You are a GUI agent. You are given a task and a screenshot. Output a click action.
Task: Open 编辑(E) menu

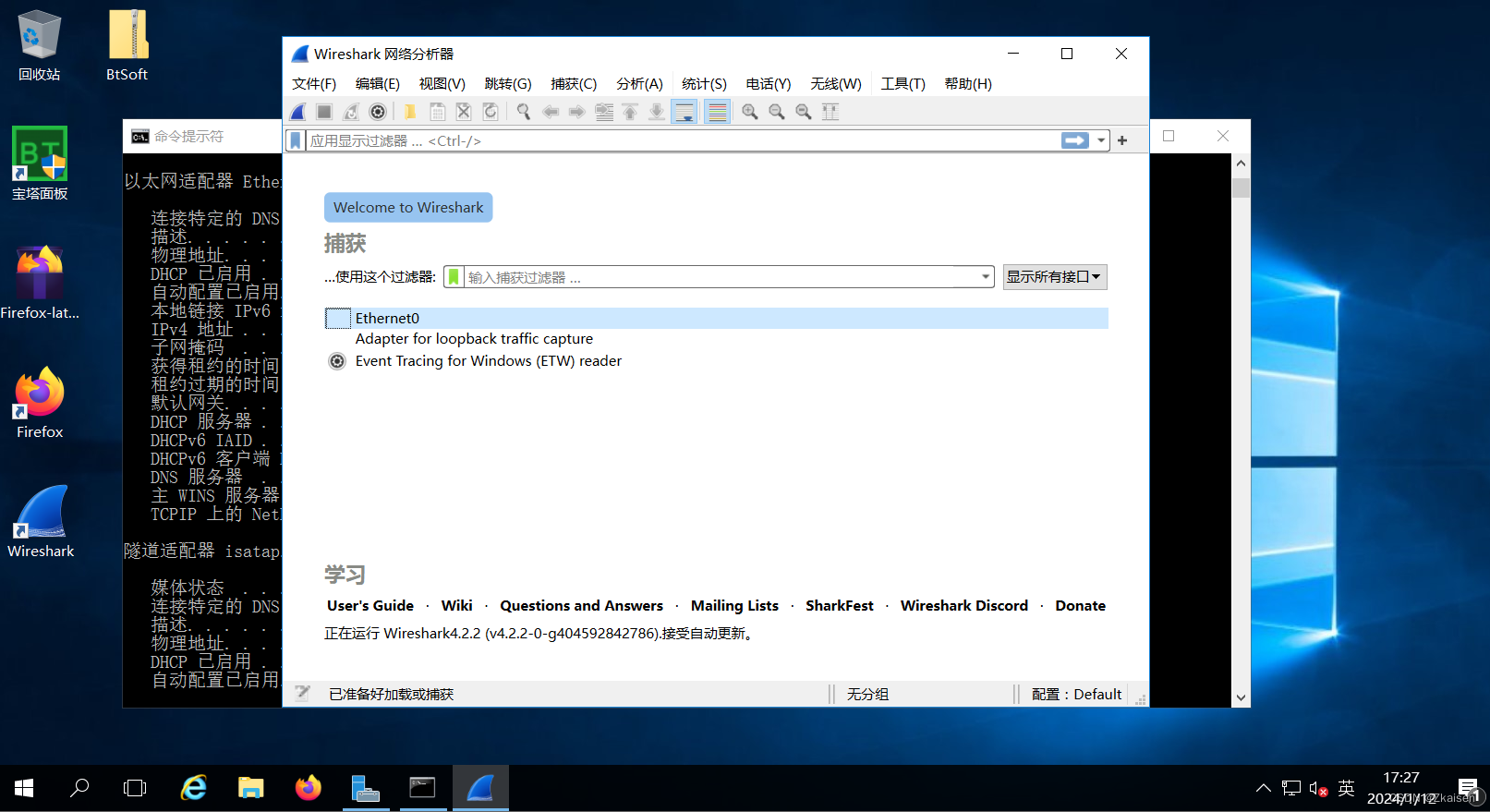coord(378,84)
